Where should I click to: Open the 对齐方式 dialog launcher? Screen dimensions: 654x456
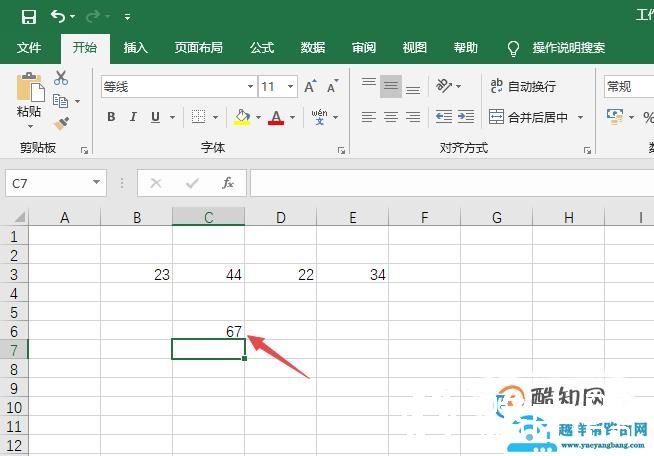588,151
